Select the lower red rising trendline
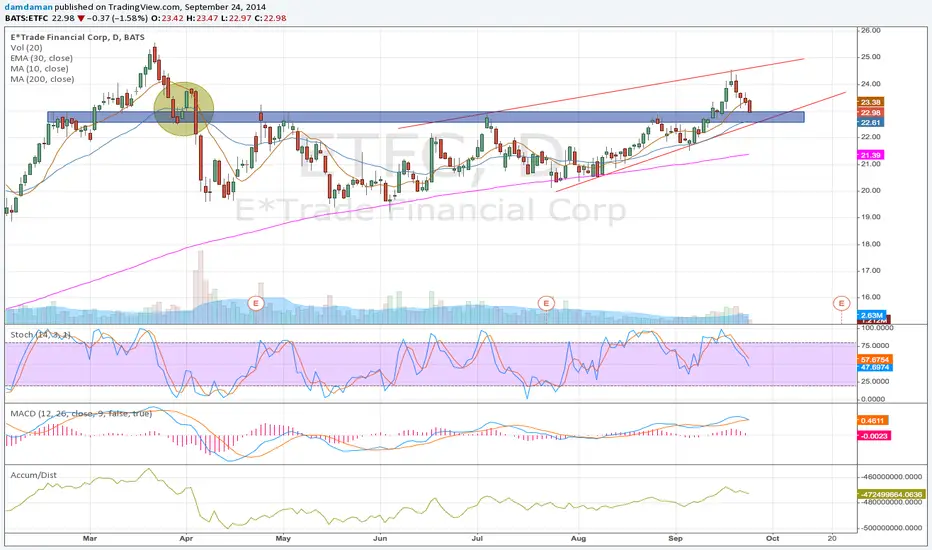932x550 pixels. (x=701, y=142)
